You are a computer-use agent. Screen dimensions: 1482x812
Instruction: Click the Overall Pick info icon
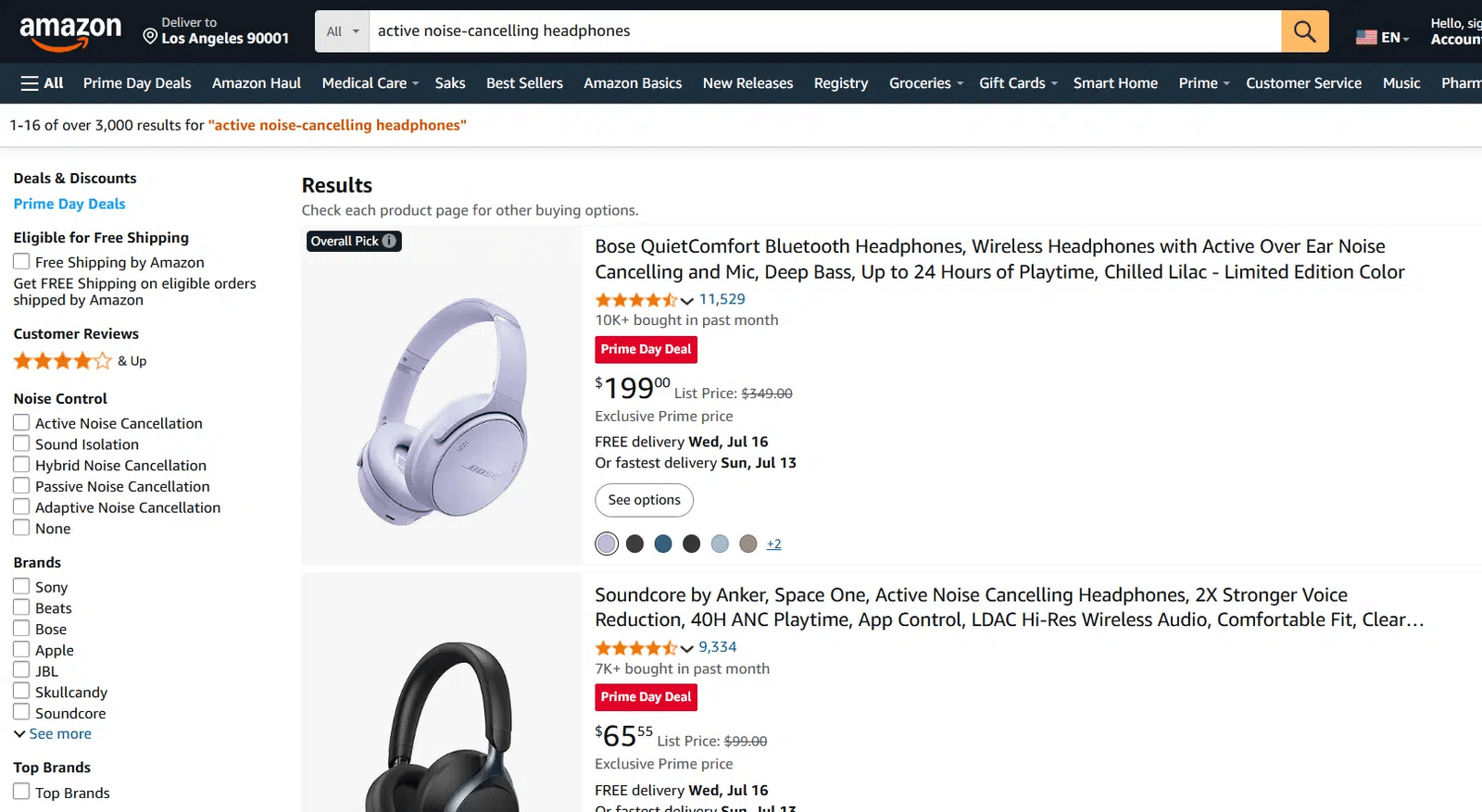pos(390,241)
